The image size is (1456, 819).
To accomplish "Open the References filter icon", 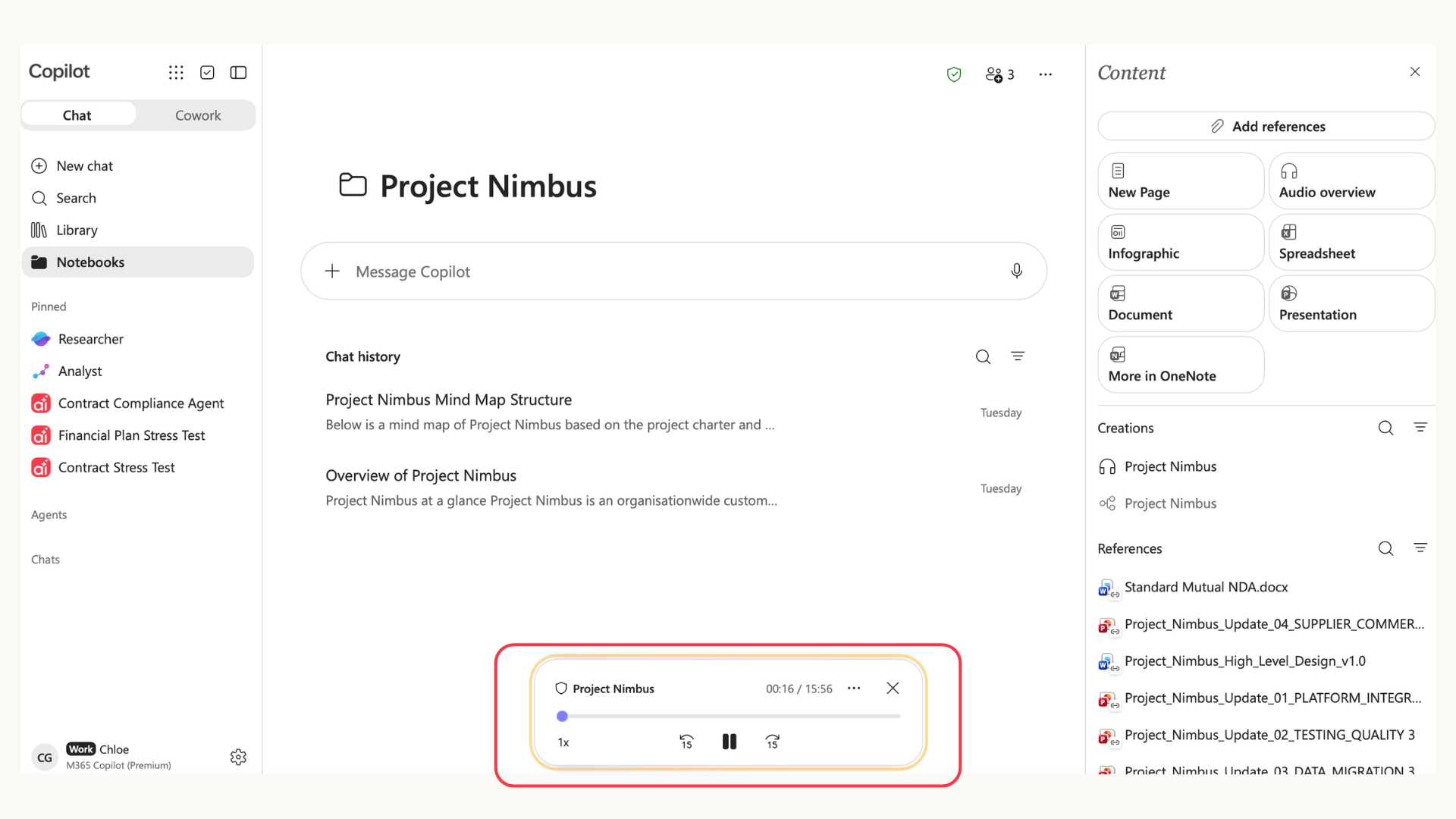I will (x=1420, y=548).
